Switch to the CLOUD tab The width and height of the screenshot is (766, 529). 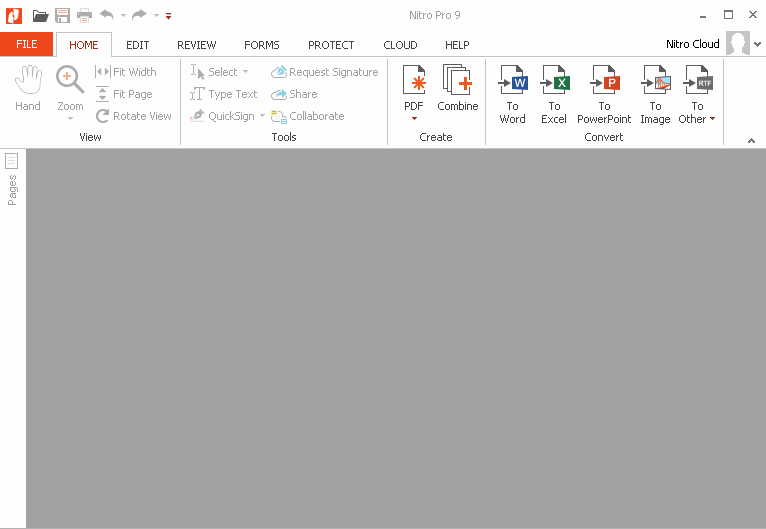pyautogui.click(x=400, y=45)
